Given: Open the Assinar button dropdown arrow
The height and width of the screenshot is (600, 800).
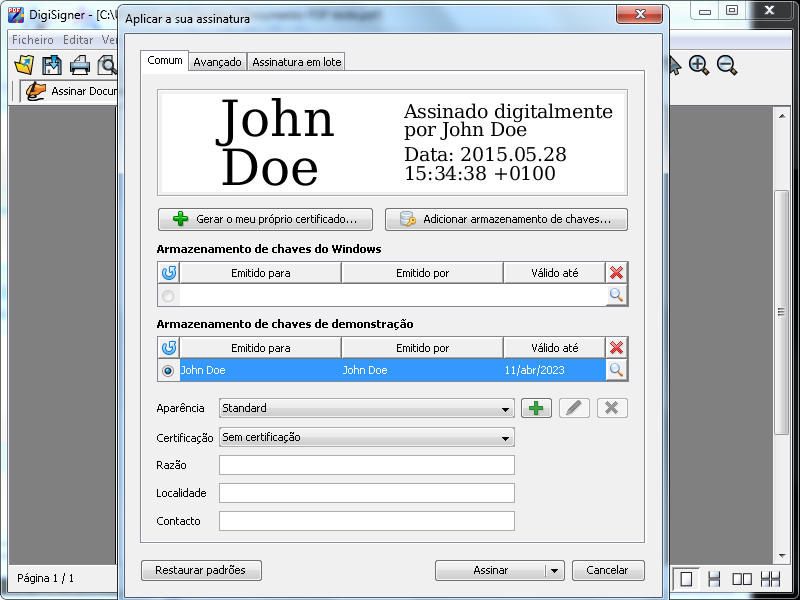Looking at the screenshot, I should pos(554,570).
